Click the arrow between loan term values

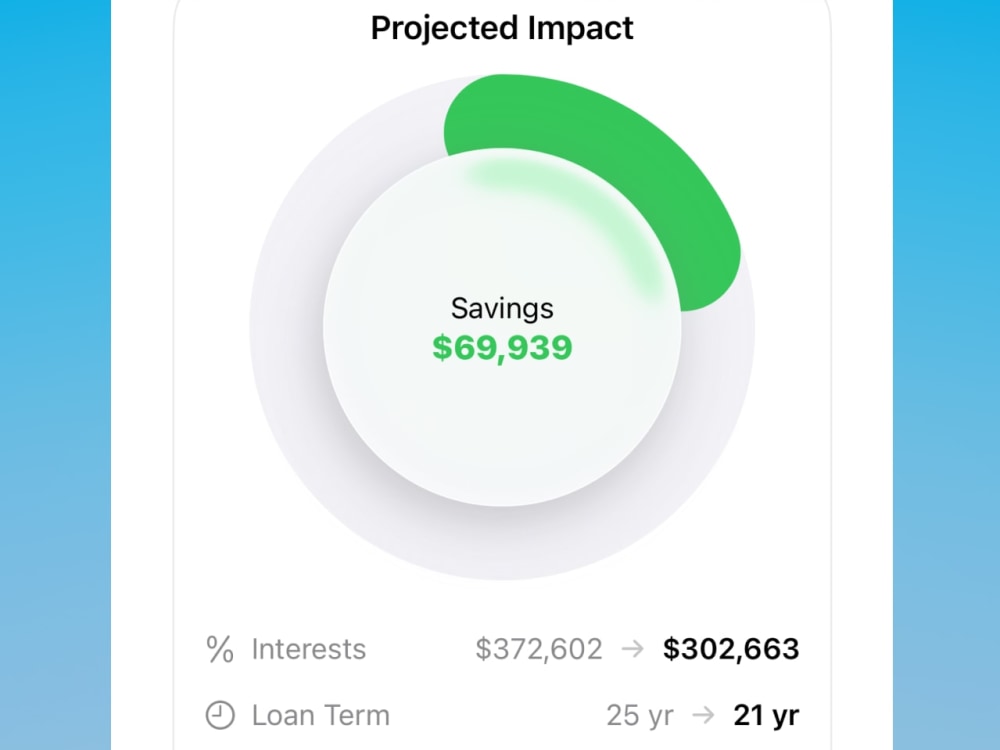click(703, 715)
